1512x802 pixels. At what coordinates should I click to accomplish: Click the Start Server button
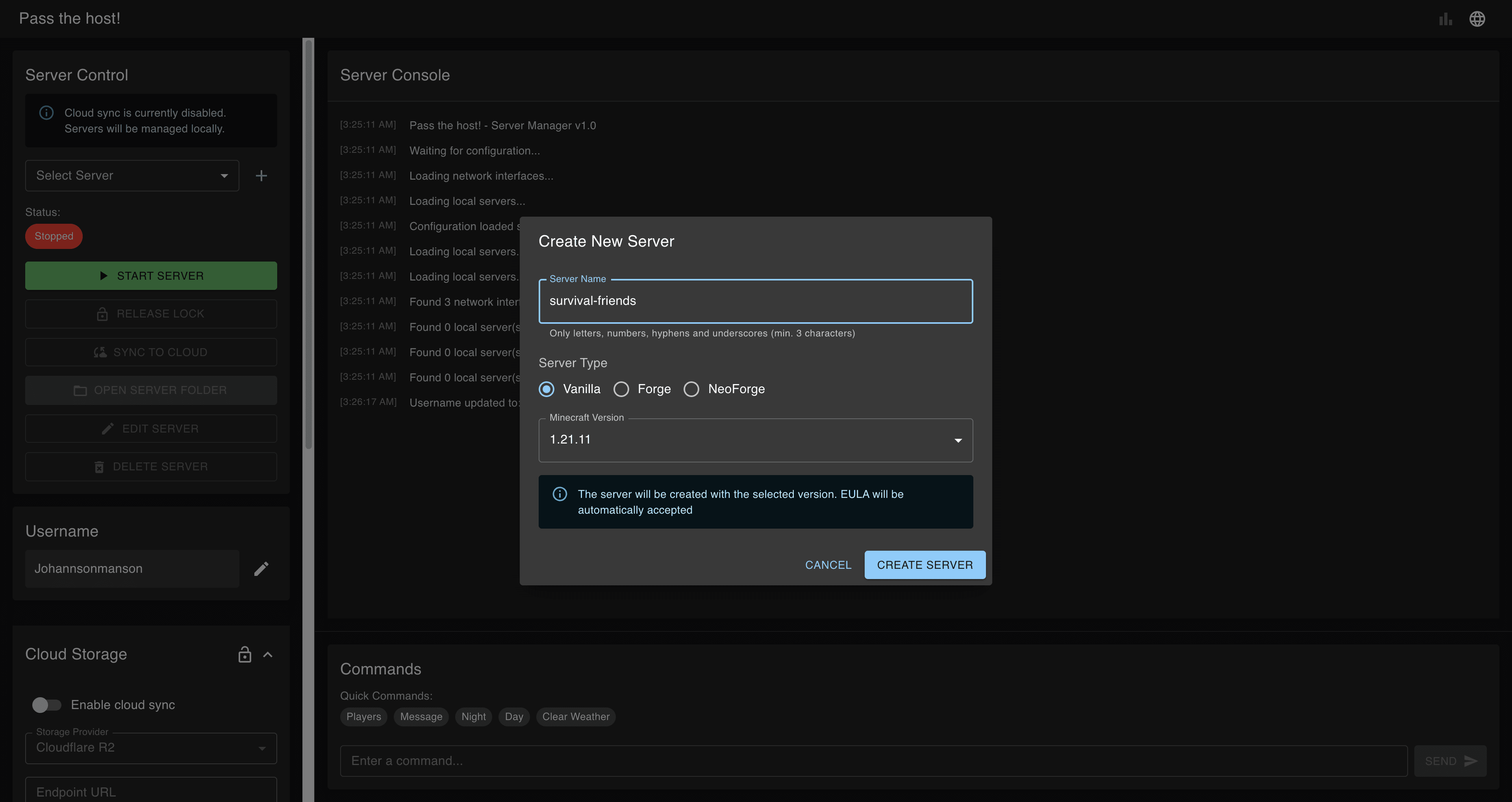[x=151, y=275]
